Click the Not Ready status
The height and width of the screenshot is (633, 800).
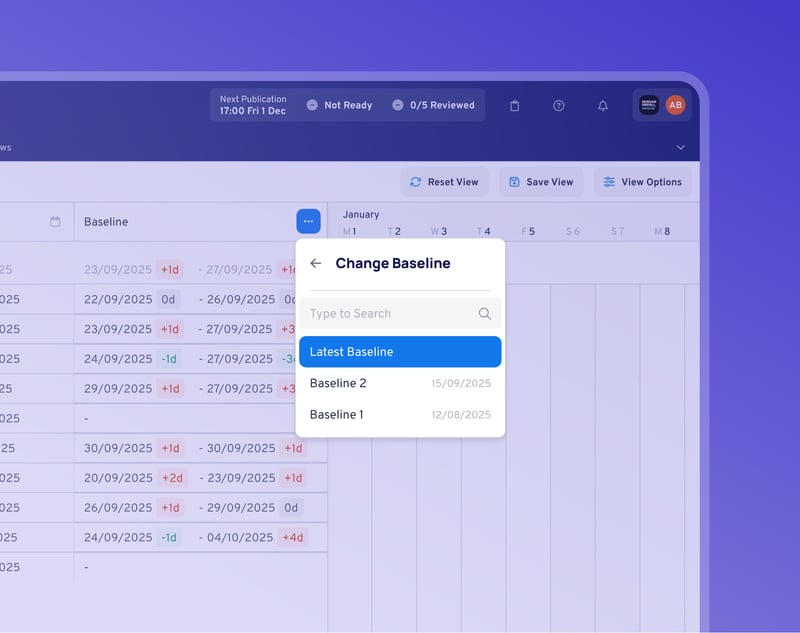click(x=339, y=105)
